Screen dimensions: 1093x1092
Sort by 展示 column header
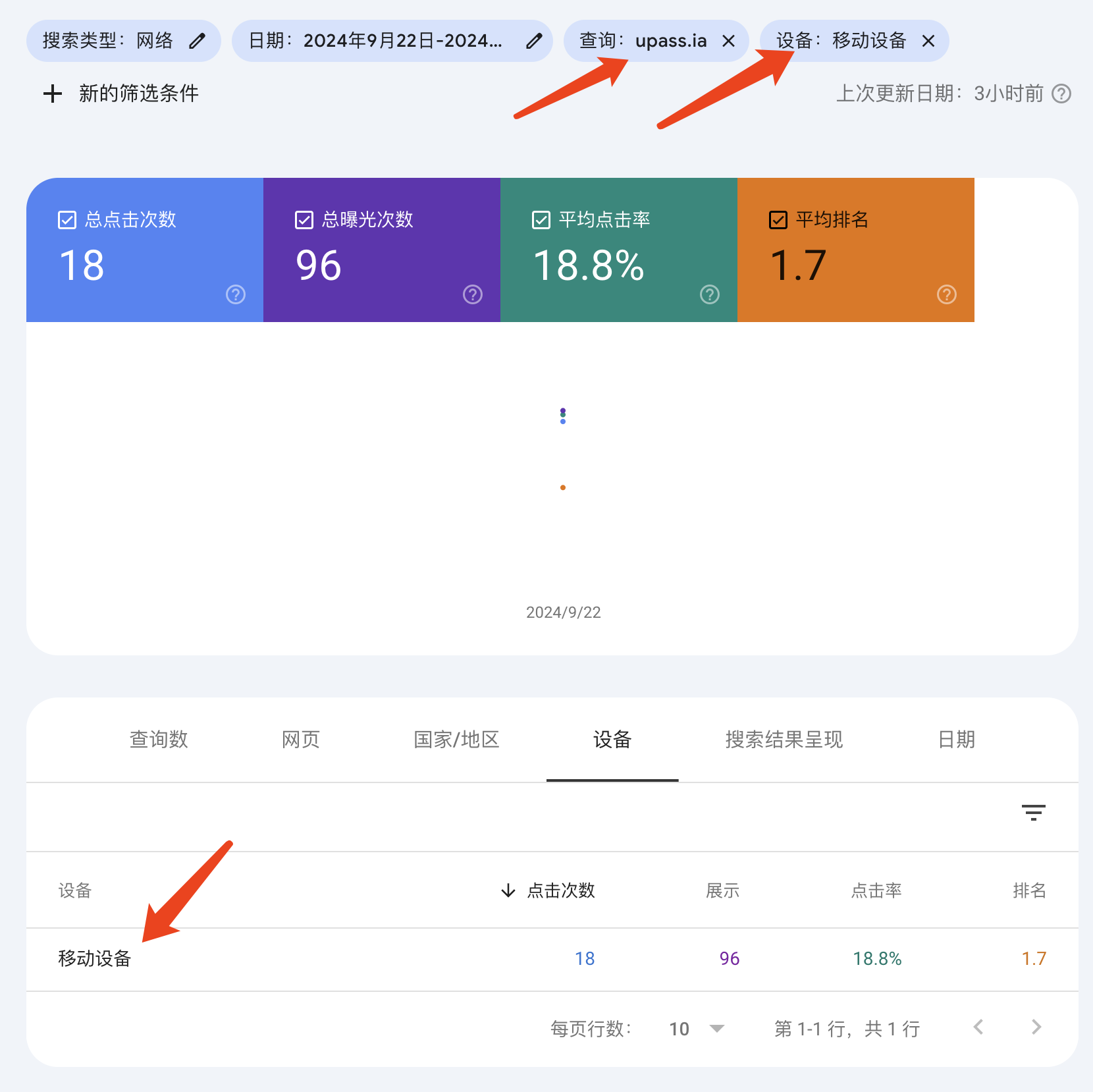pos(722,890)
